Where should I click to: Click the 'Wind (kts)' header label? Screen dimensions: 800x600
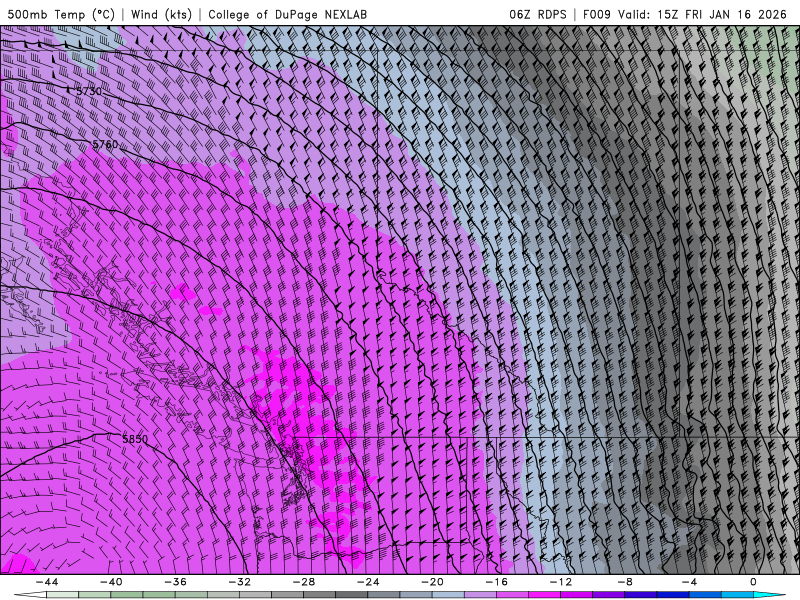[x=161, y=14]
